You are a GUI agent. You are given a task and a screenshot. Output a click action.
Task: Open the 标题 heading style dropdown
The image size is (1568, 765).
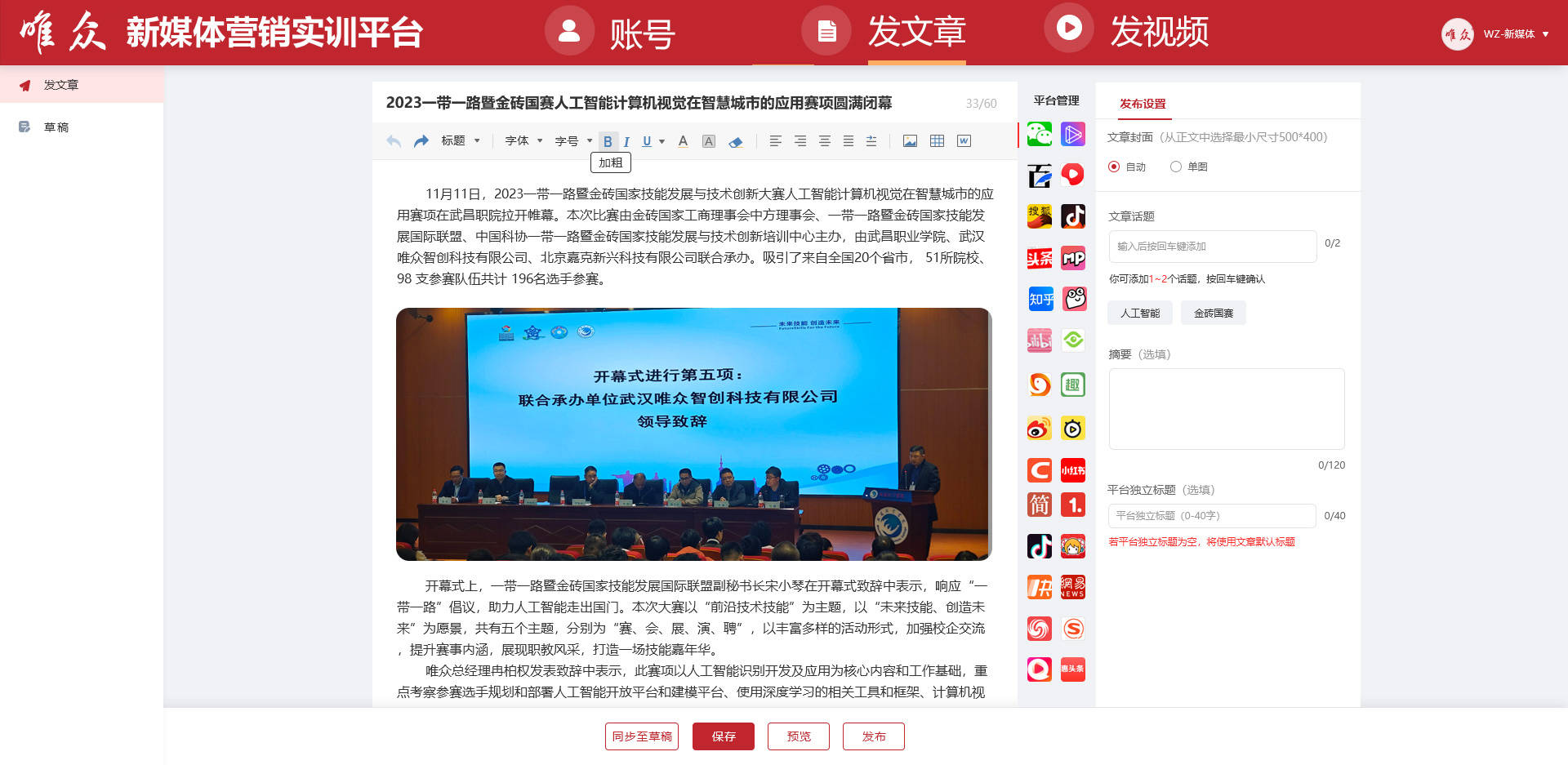[x=461, y=140]
